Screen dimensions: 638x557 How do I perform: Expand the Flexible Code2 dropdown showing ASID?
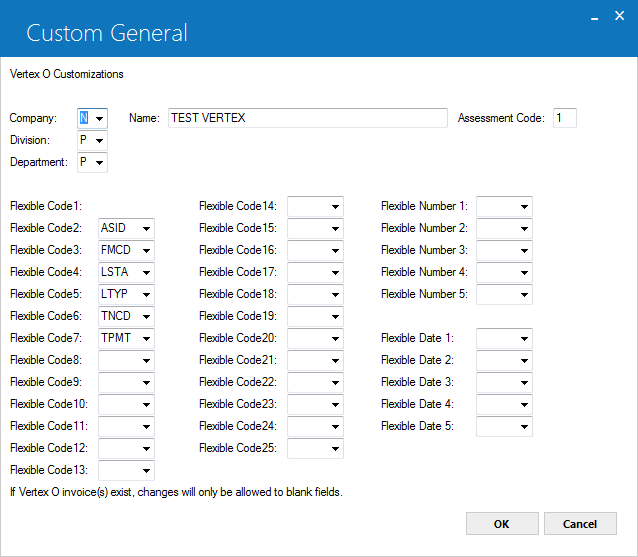tap(126, 228)
